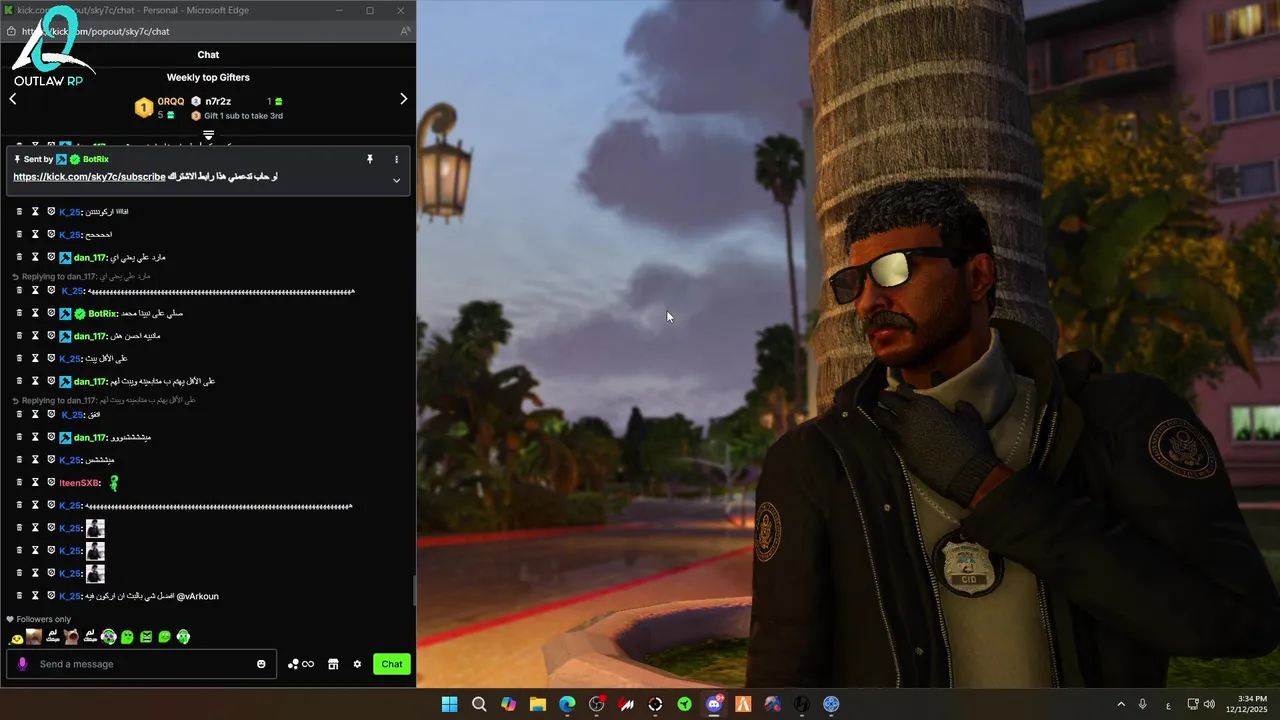
Task: Click the @vArkoun mention in chat
Action: click(x=197, y=596)
